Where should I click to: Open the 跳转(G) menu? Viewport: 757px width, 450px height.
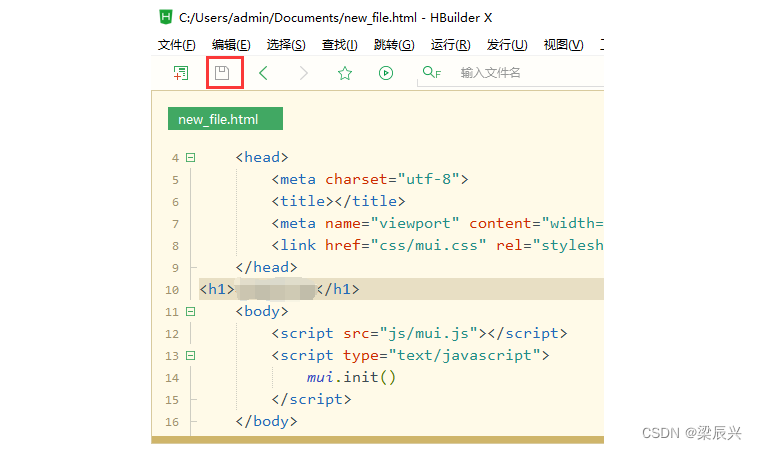click(x=394, y=45)
